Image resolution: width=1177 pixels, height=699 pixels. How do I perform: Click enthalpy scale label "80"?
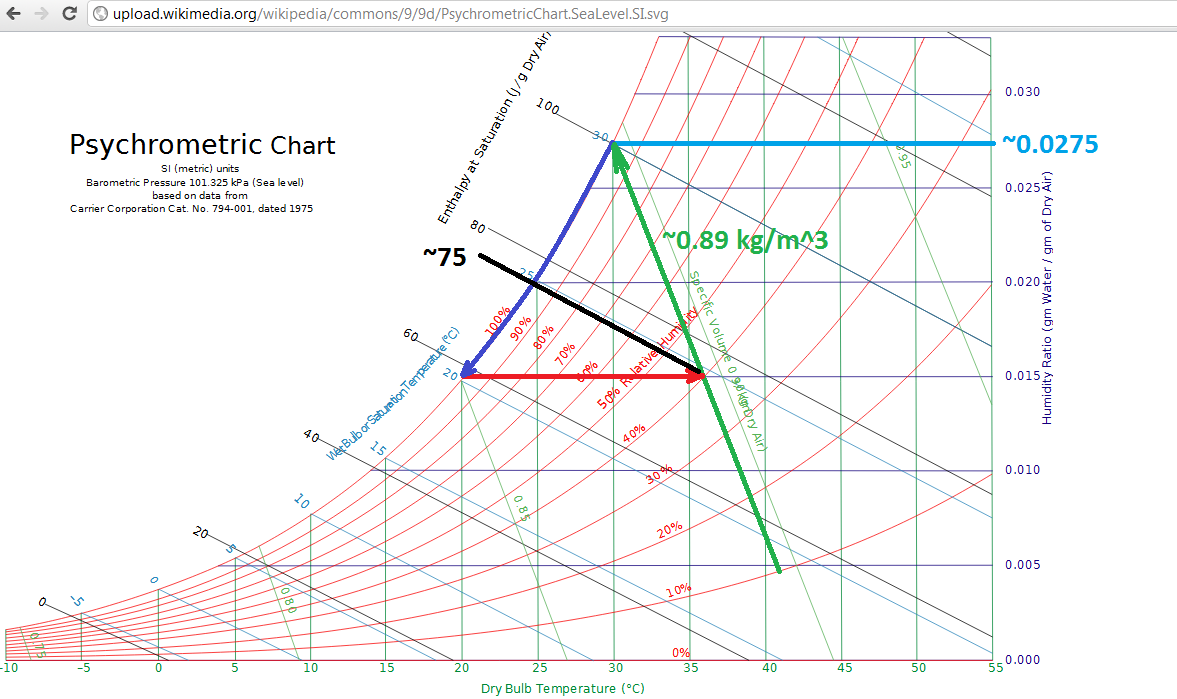(x=477, y=226)
